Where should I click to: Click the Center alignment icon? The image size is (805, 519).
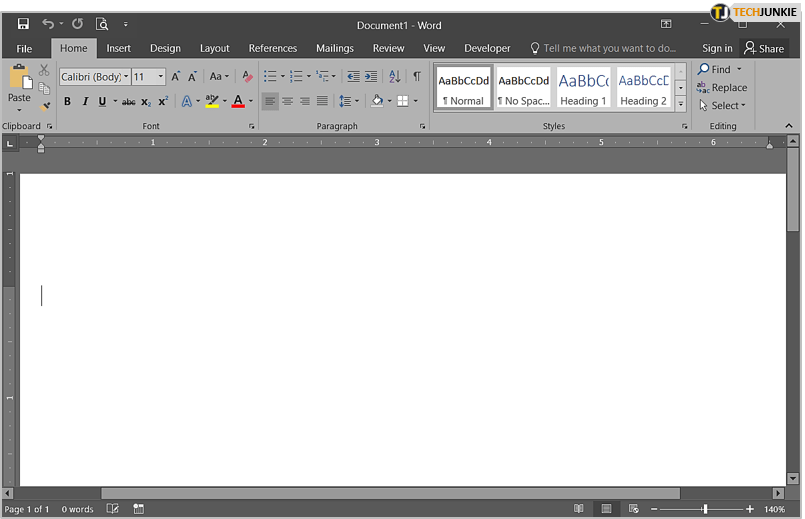click(287, 101)
